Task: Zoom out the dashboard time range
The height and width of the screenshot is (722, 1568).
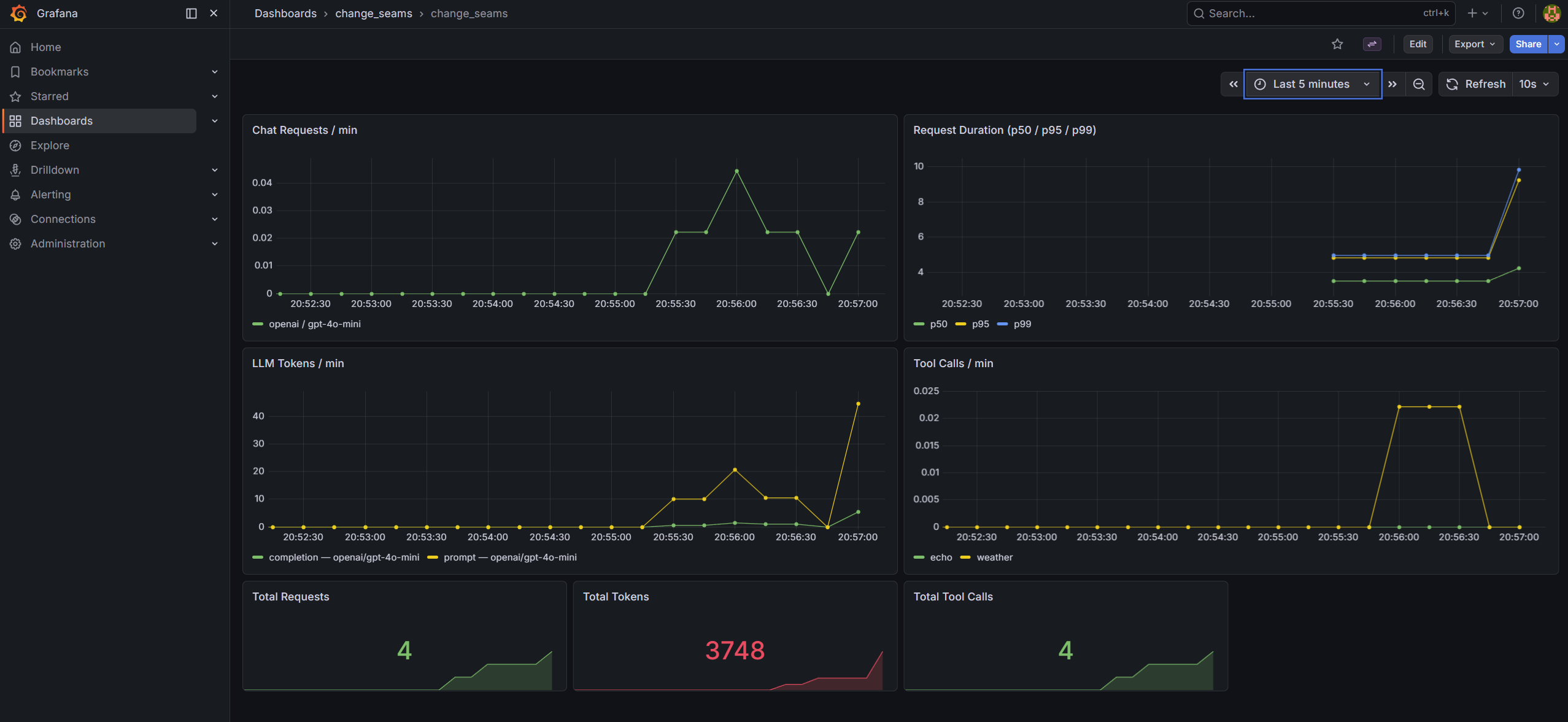Action: [x=1418, y=84]
